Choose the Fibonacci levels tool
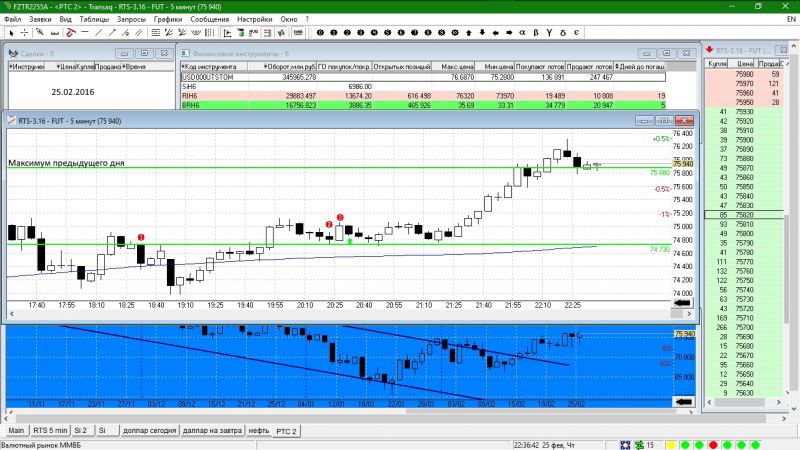This screenshot has width=800, height=450. click(x=156, y=33)
